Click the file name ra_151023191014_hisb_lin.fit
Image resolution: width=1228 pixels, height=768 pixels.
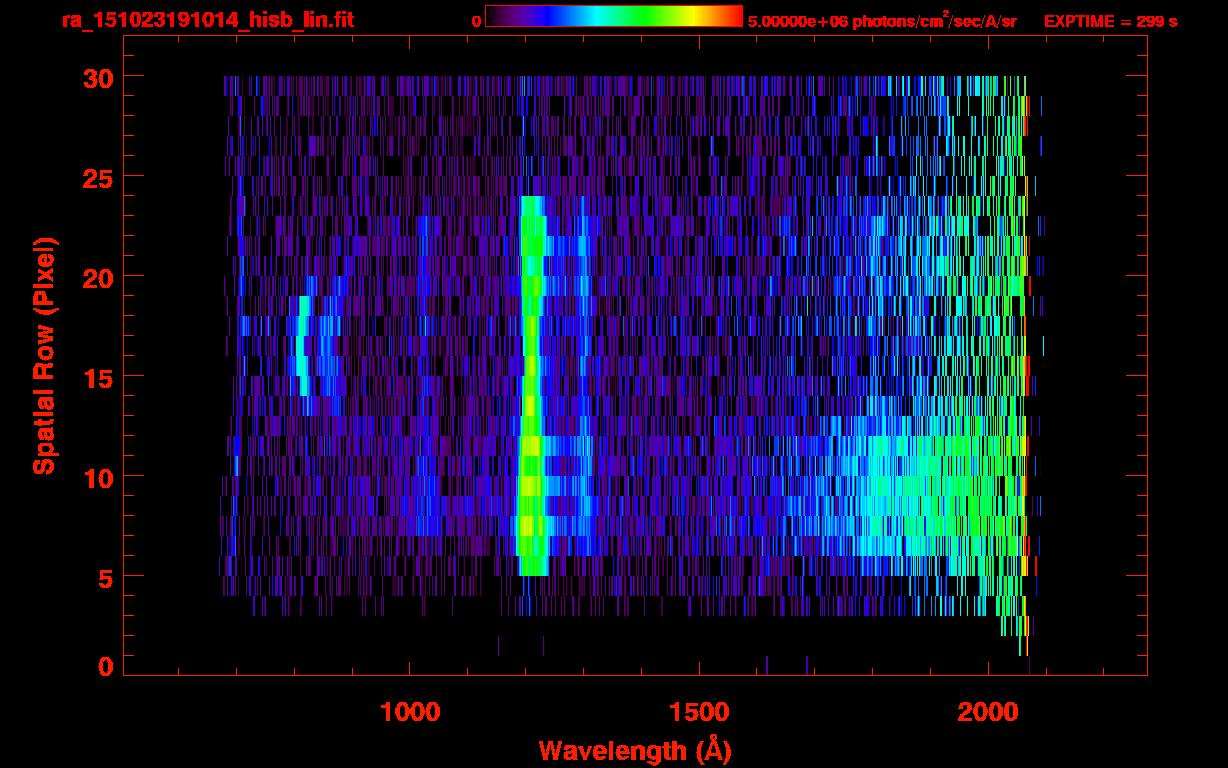click(x=207, y=20)
